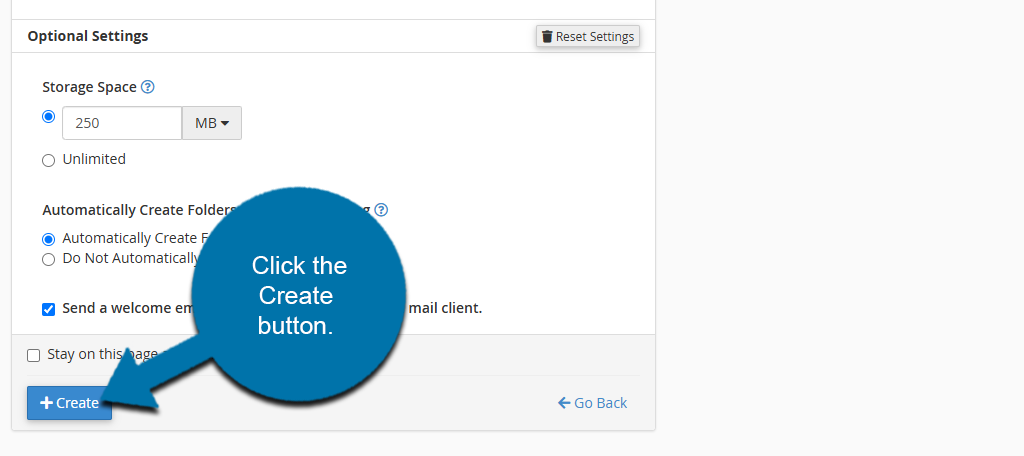Click the blue Create button callout bubble
The height and width of the screenshot is (456, 1024).
[x=298, y=295]
